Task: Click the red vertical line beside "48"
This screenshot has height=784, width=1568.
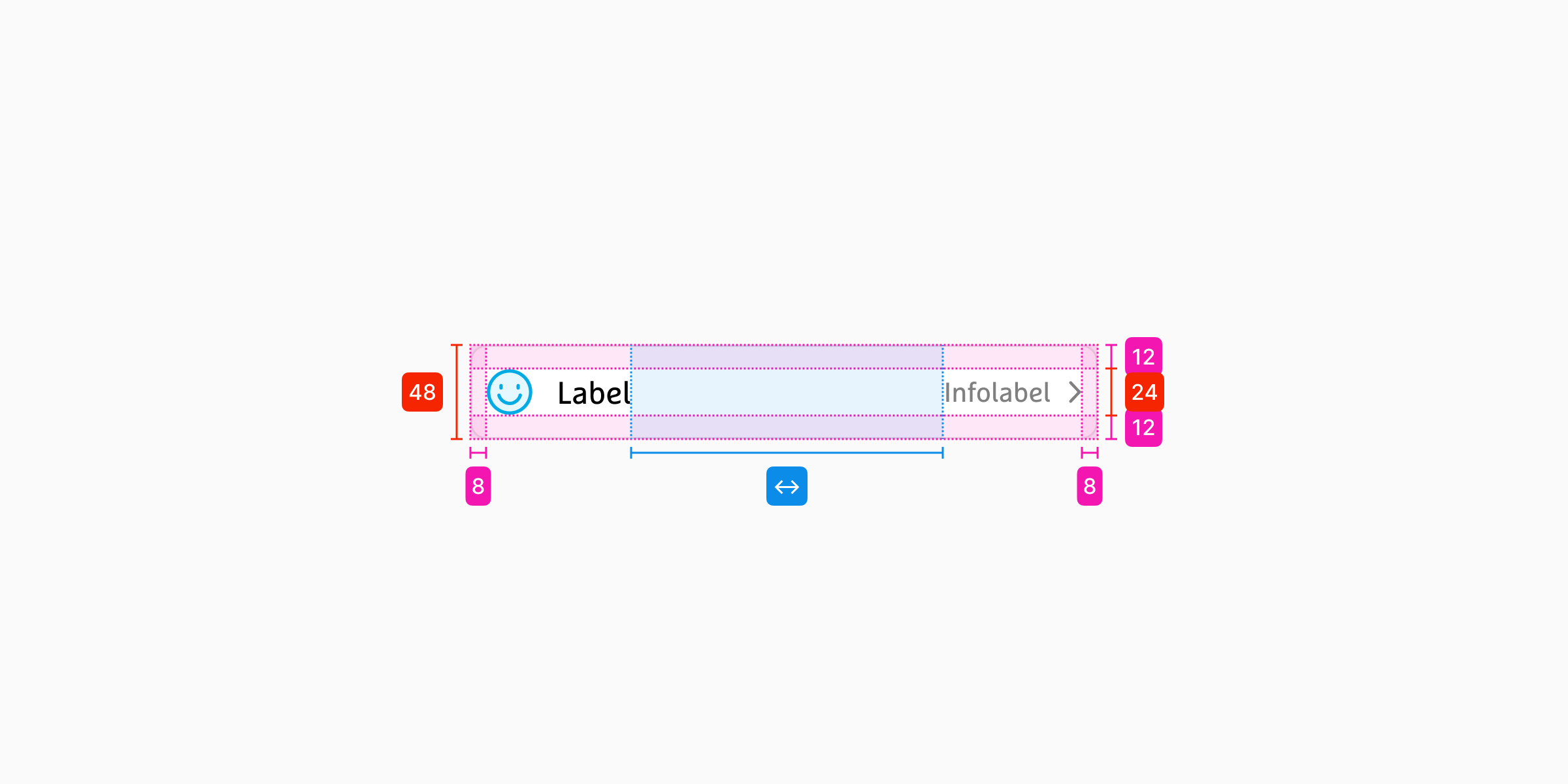Action: tap(457, 392)
